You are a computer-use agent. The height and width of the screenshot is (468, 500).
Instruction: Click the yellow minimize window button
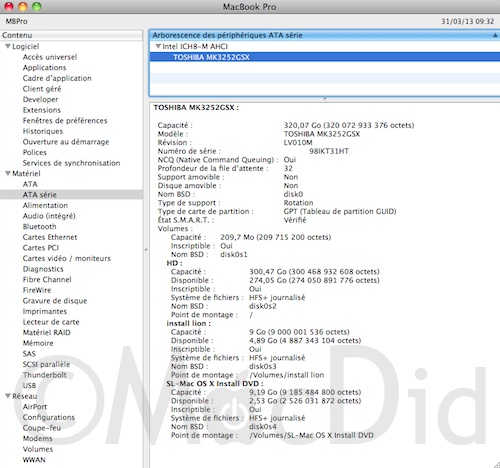pyautogui.click(x=23, y=6)
